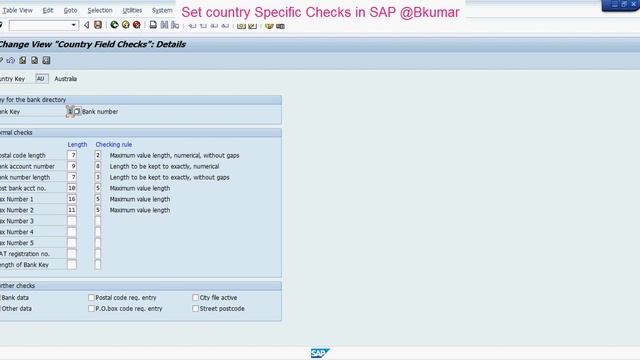
Task: Click empty Tax Number 3 length field
Action: (72, 221)
